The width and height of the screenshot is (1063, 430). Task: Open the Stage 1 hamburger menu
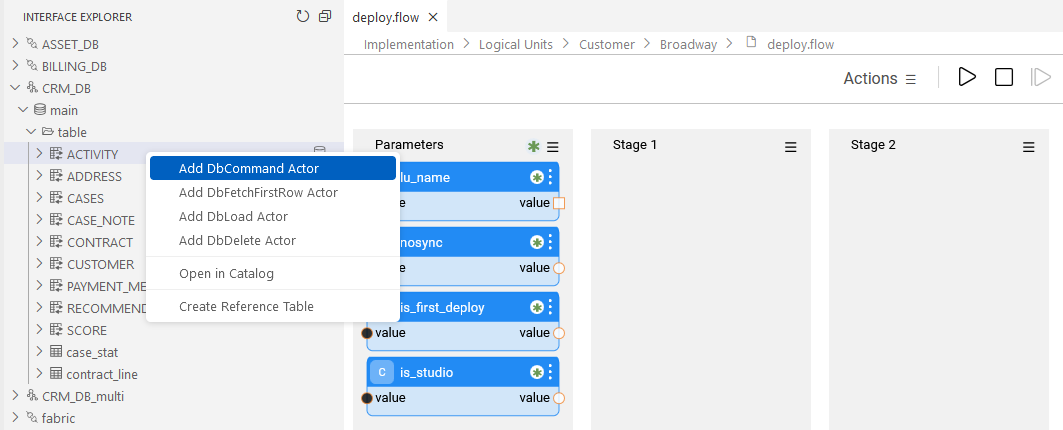pos(791,146)
